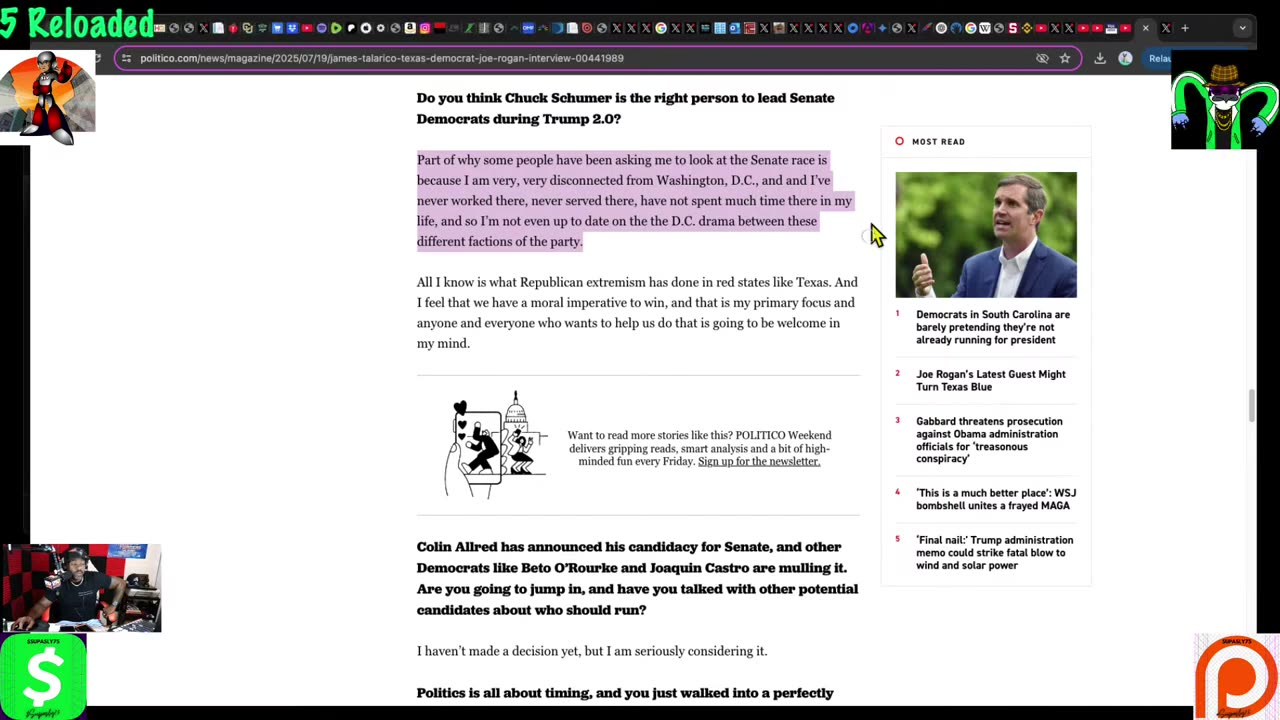Open a new browser tab
The height and width of the screenshot is (720, 1280).
(x=1185, y=28)
